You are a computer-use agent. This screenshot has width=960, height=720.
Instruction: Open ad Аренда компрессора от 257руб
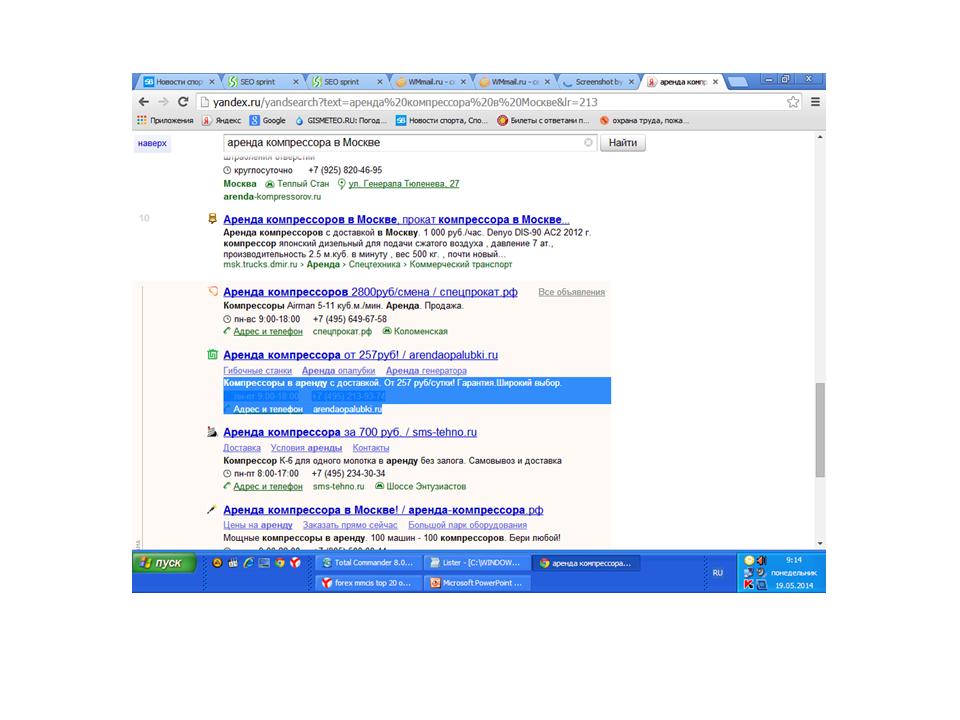[361, 355]
